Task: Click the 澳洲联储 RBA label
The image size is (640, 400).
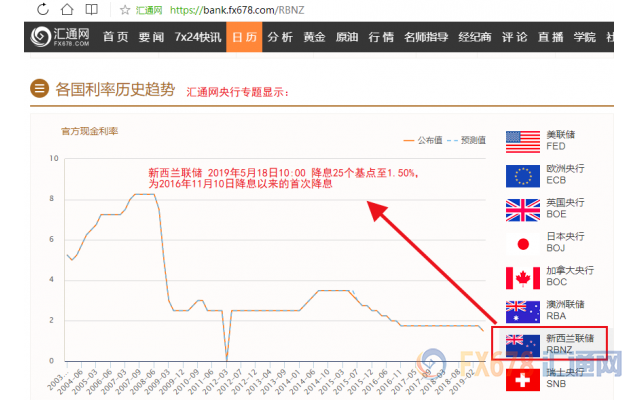Action: click(x=565, y=310)
